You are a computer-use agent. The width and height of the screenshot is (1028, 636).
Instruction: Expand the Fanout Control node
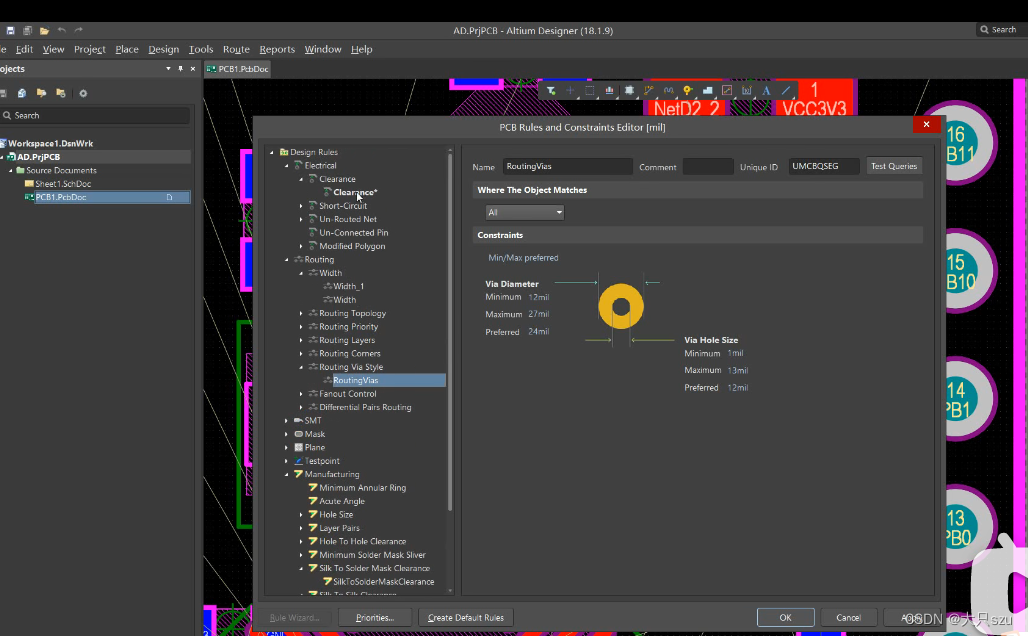tap(301, 394)
